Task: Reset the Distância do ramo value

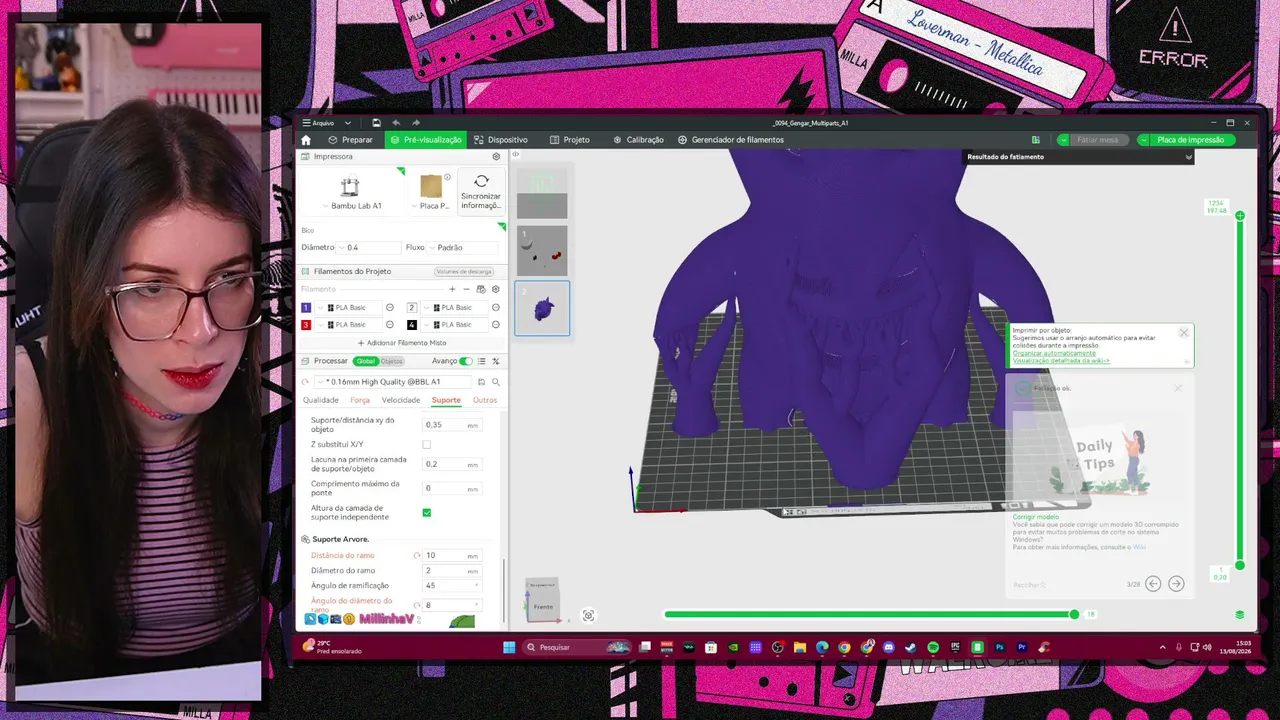Action: tap(417, 556)
